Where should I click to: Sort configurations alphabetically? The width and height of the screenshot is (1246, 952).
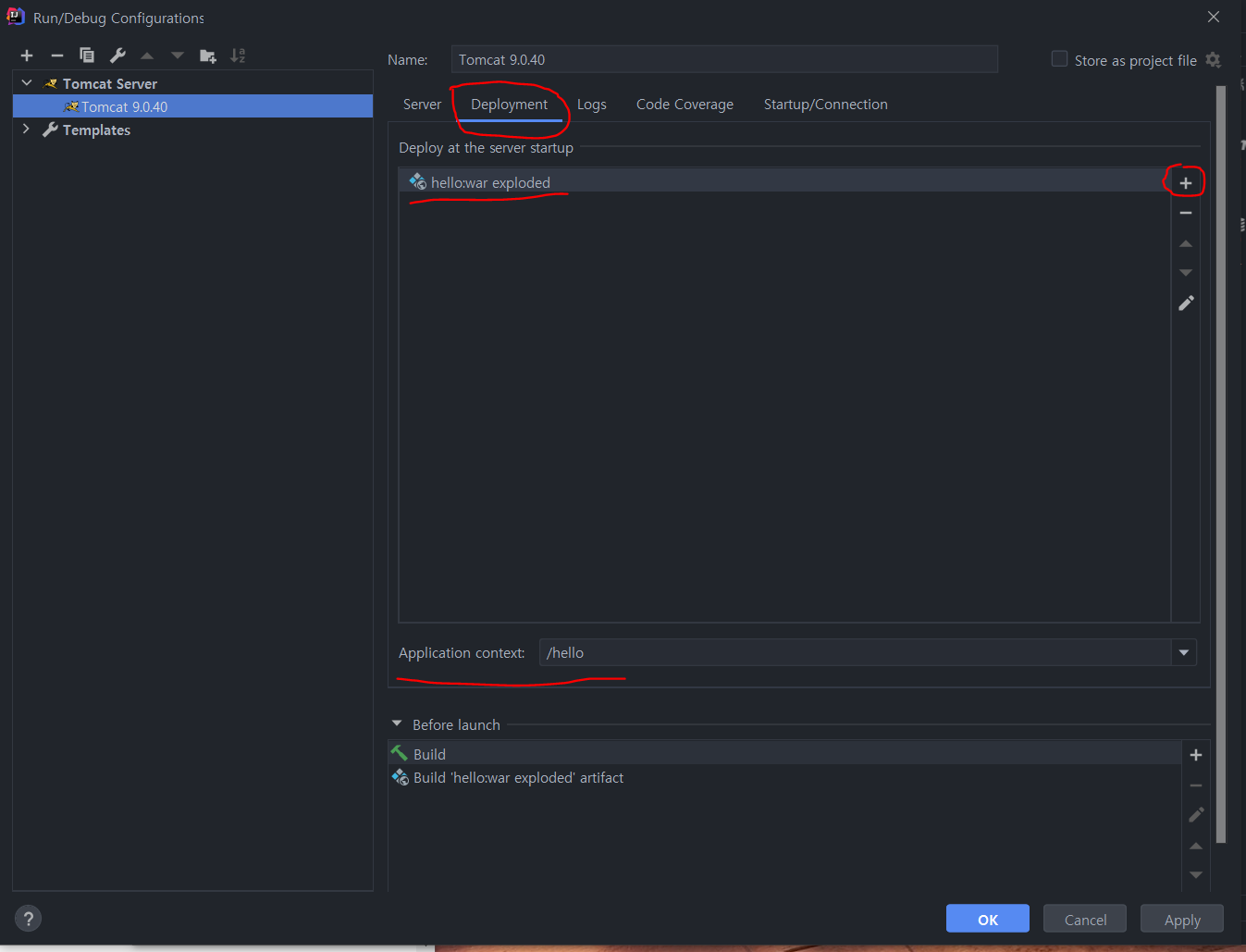(238, 56)
